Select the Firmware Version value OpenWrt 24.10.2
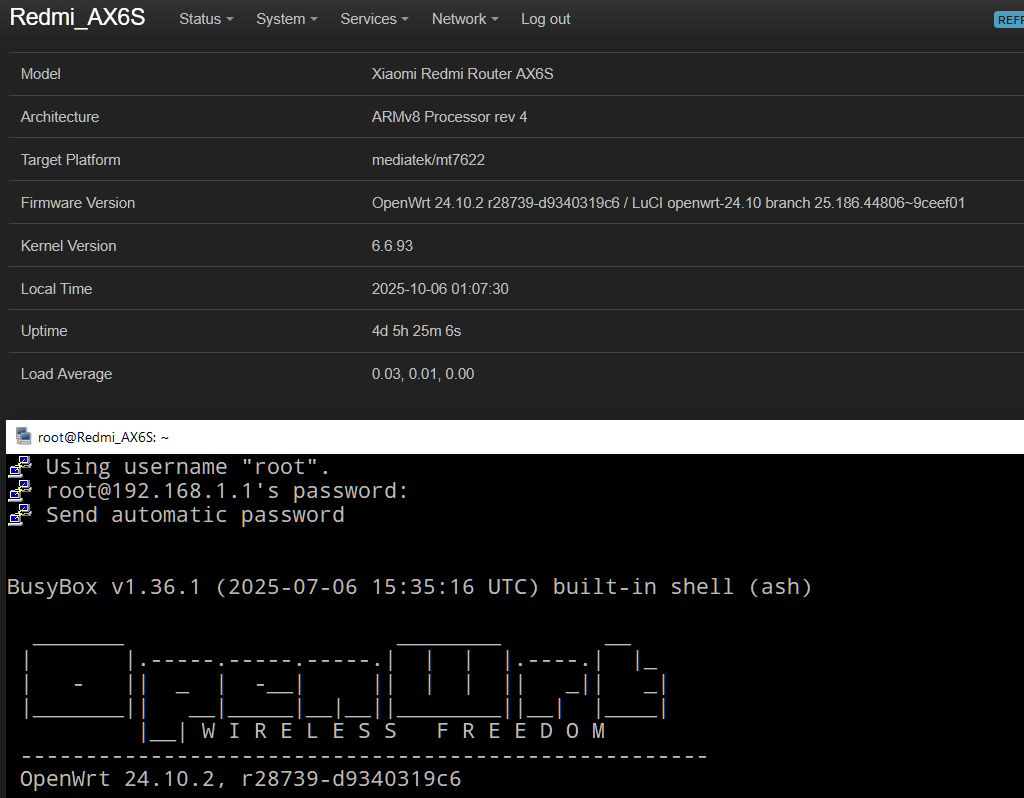 click(668, 203)
